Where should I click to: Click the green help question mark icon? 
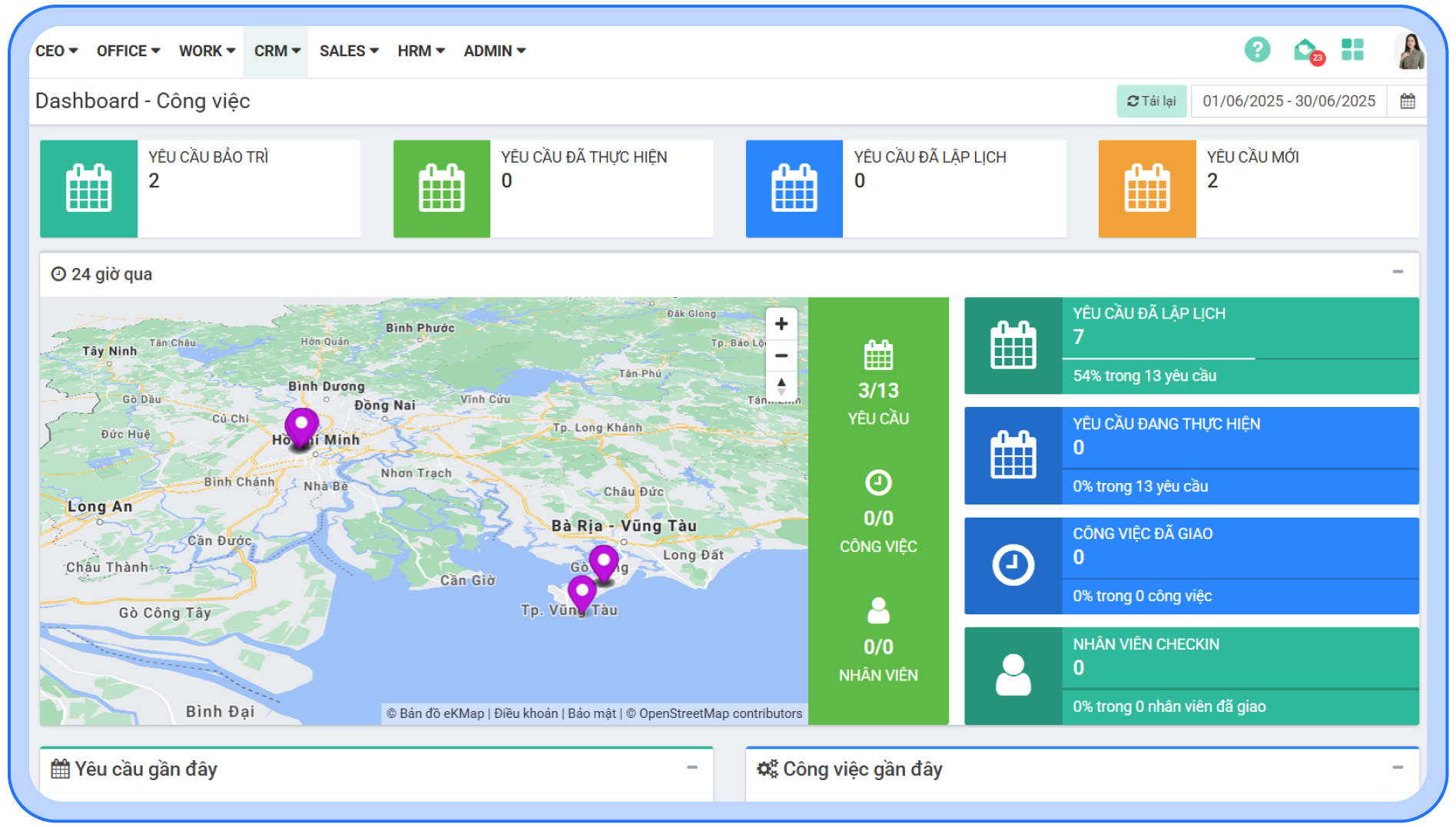click(1257, 51)
